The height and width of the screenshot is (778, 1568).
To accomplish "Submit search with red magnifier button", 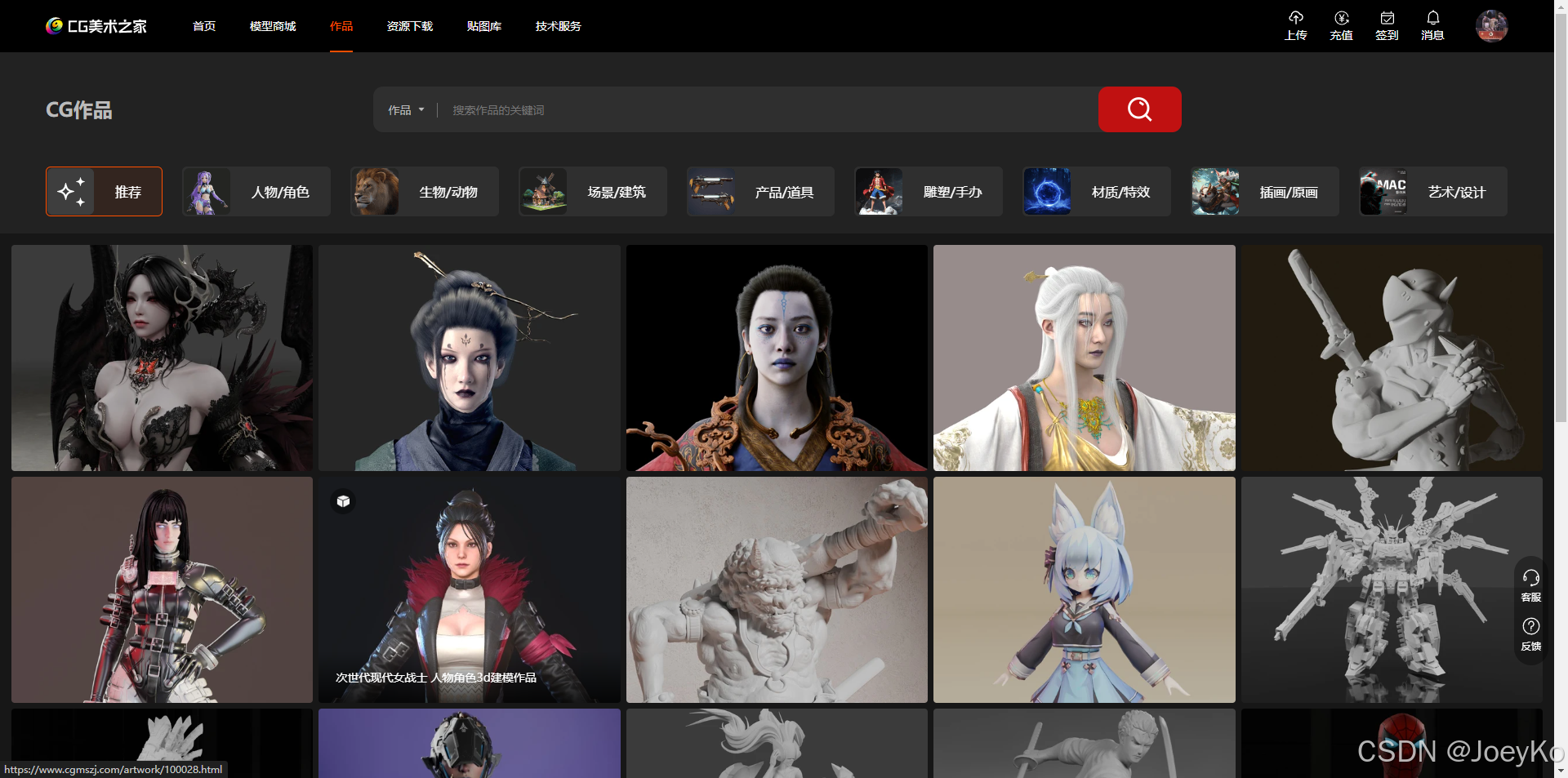I will (1139, 109).
